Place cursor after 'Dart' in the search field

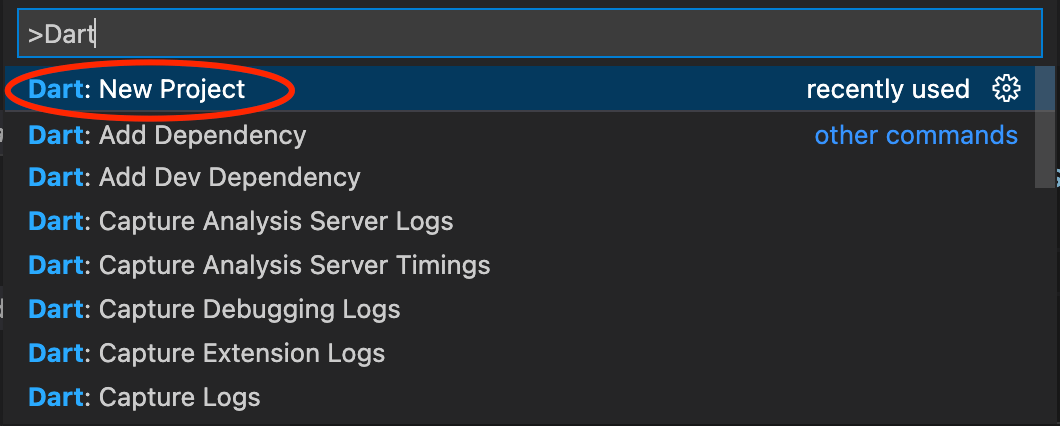click(95, 34)
